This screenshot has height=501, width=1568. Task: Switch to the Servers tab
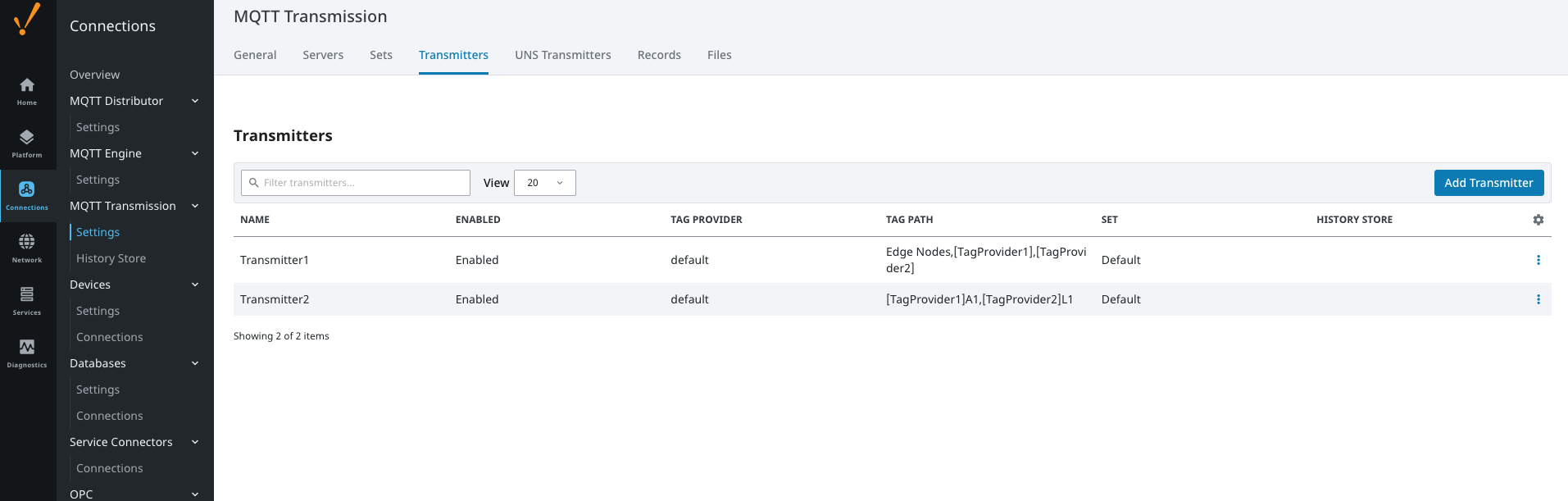[323, 55]
